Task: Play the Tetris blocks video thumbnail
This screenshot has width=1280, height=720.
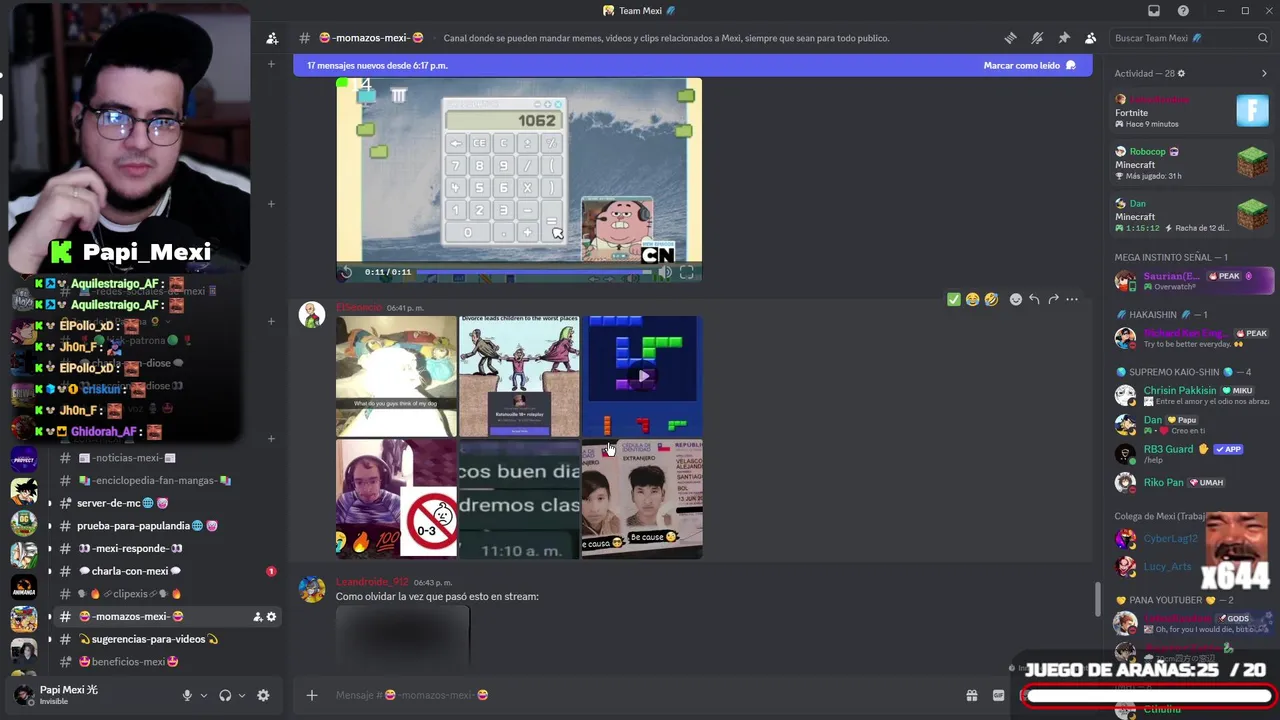Action: pyautogui.click(x=642, y=376)
